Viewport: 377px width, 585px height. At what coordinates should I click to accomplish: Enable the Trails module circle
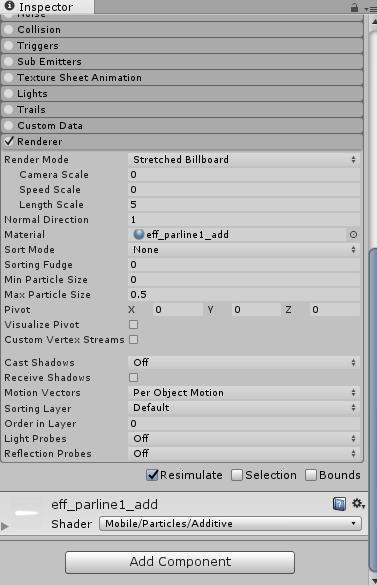(9, 110)
